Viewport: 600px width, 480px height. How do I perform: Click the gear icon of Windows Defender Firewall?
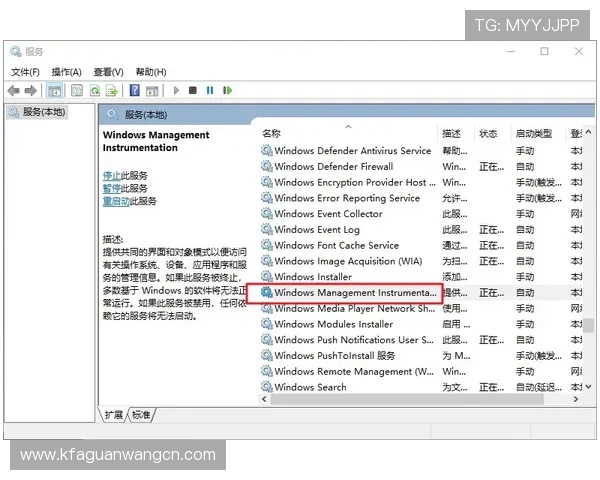[x=267, y=166]
